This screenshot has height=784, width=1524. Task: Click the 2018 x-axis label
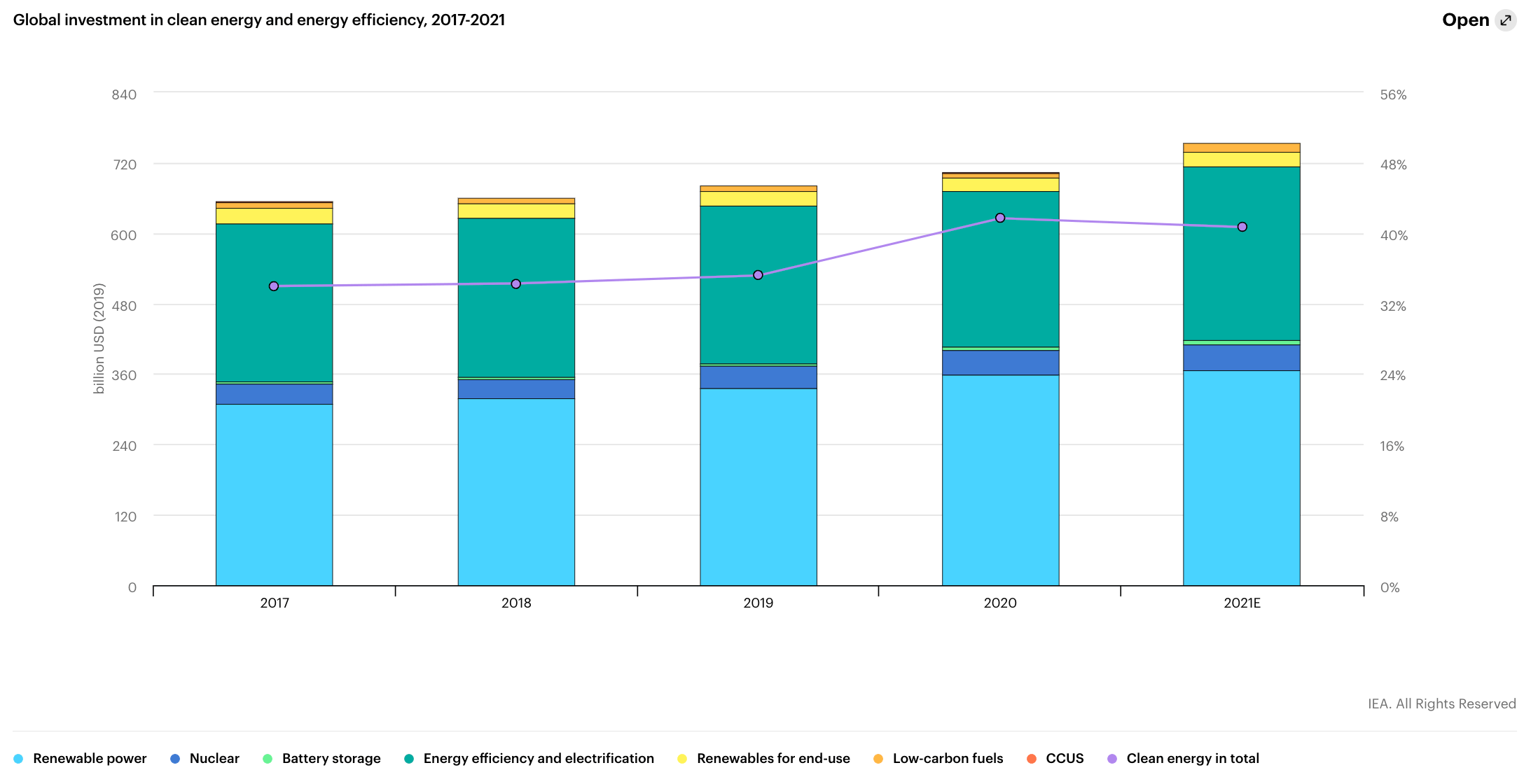[516, 603]
